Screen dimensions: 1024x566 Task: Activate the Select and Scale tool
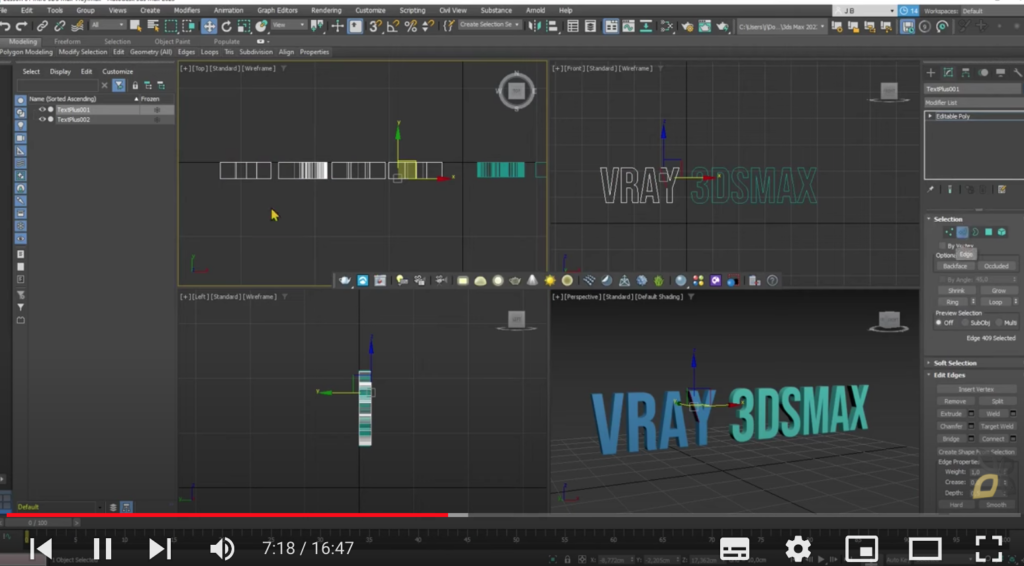click(x=244, y=26)
